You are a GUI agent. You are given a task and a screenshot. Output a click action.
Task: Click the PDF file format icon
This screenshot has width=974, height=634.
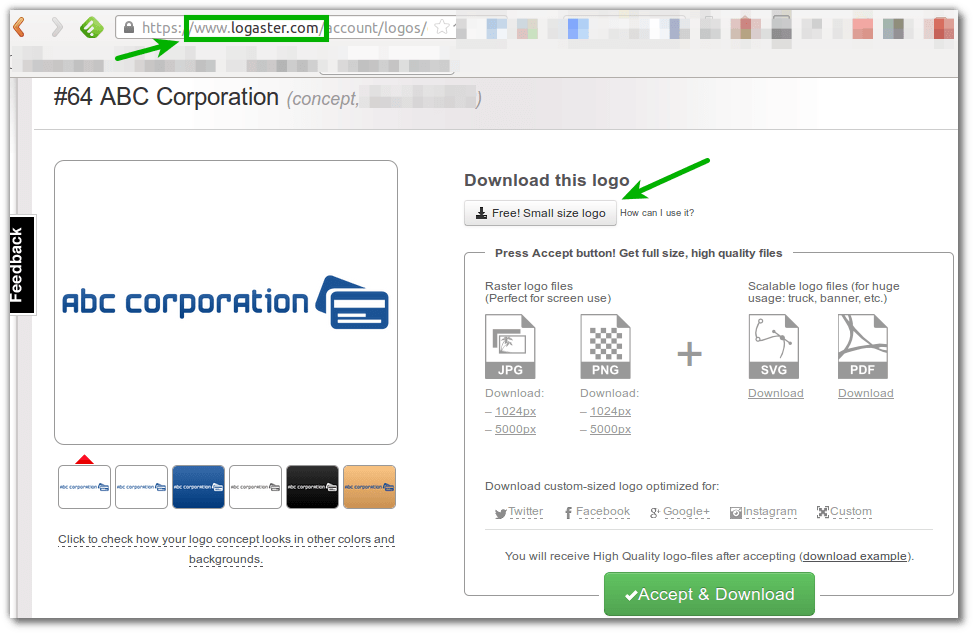(863, 346)
